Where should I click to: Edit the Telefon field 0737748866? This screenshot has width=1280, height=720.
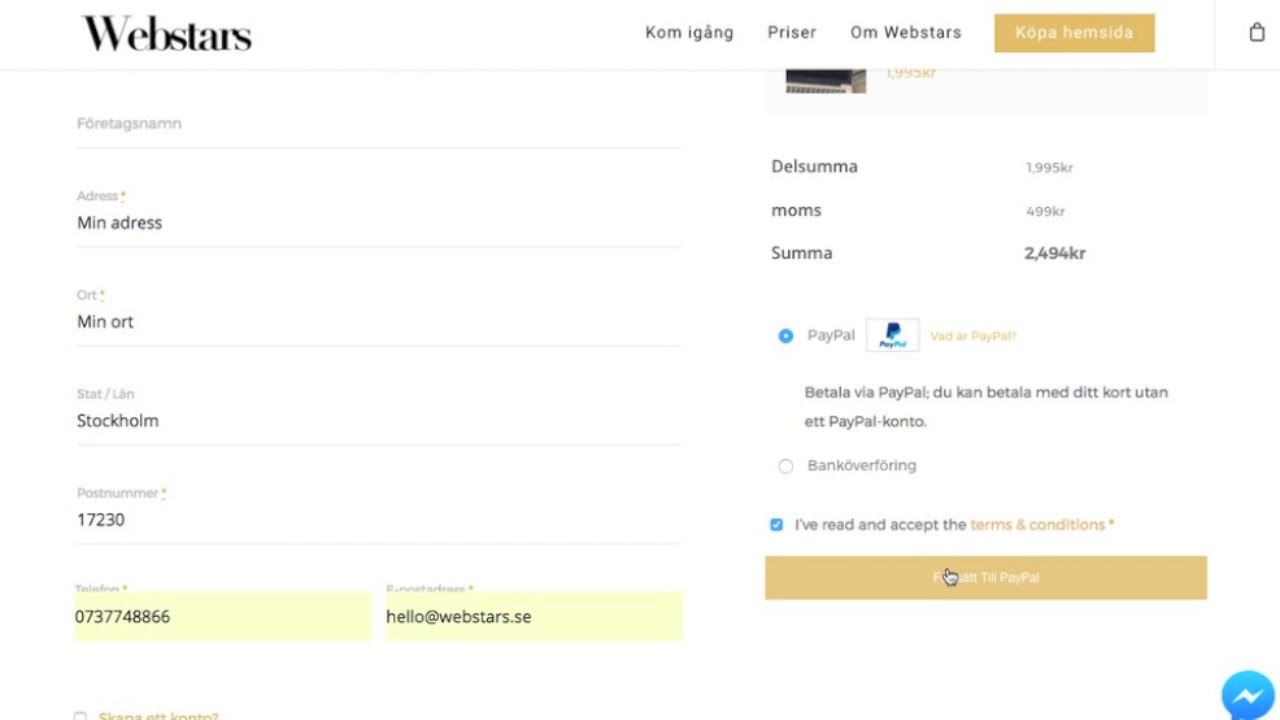[x=223, y=616]
